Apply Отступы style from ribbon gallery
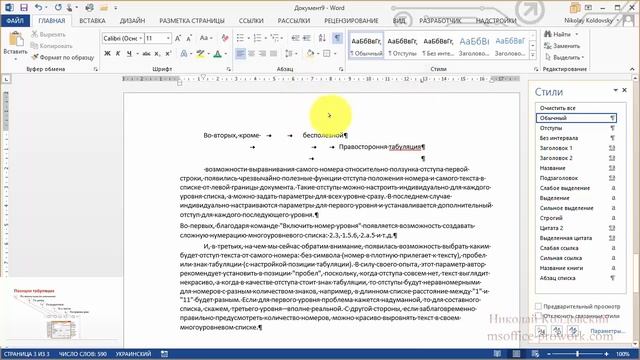The width and height of the screenshot is (640, 360). pyautogui.click(x=402, y=45)
